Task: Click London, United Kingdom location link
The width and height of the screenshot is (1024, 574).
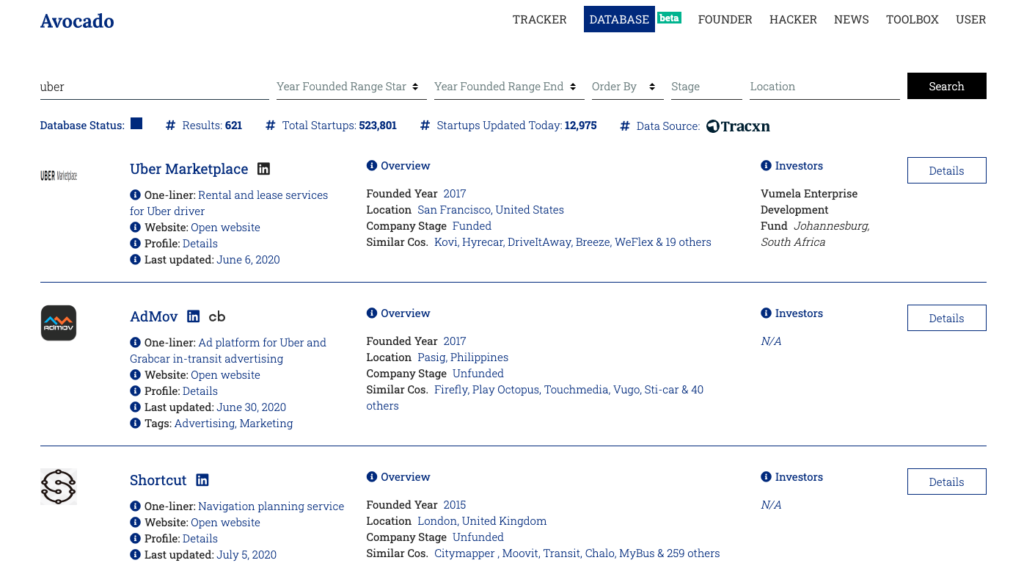Action: (x=482, y=521)
